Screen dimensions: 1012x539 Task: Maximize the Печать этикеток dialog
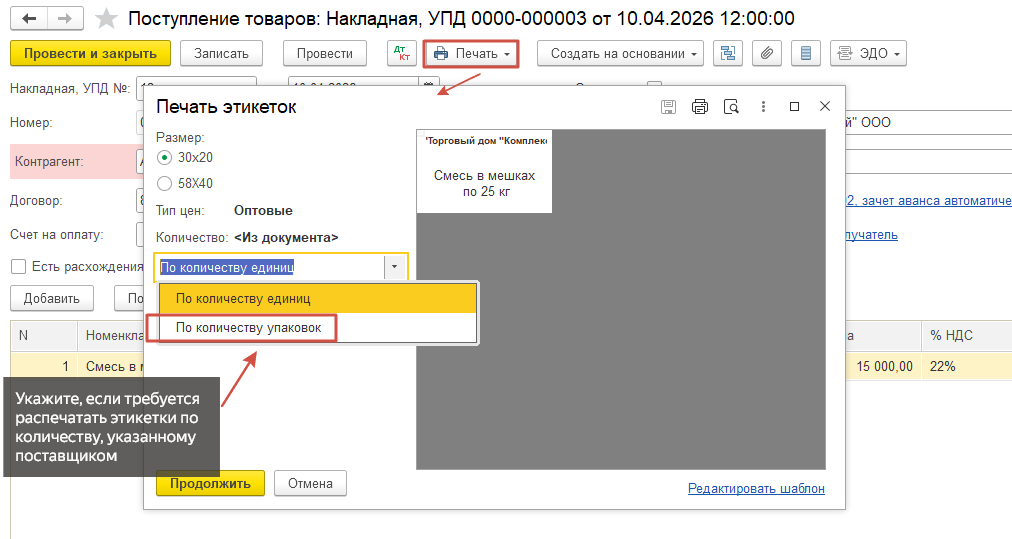(x=794, y=107)
